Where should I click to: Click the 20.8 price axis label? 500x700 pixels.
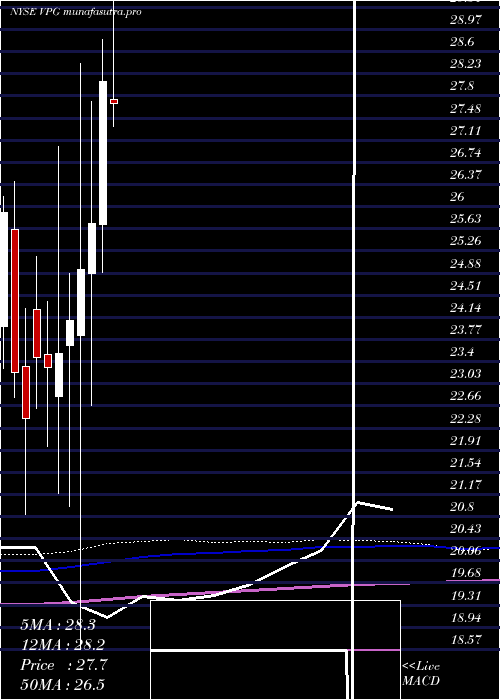(462, 507)
